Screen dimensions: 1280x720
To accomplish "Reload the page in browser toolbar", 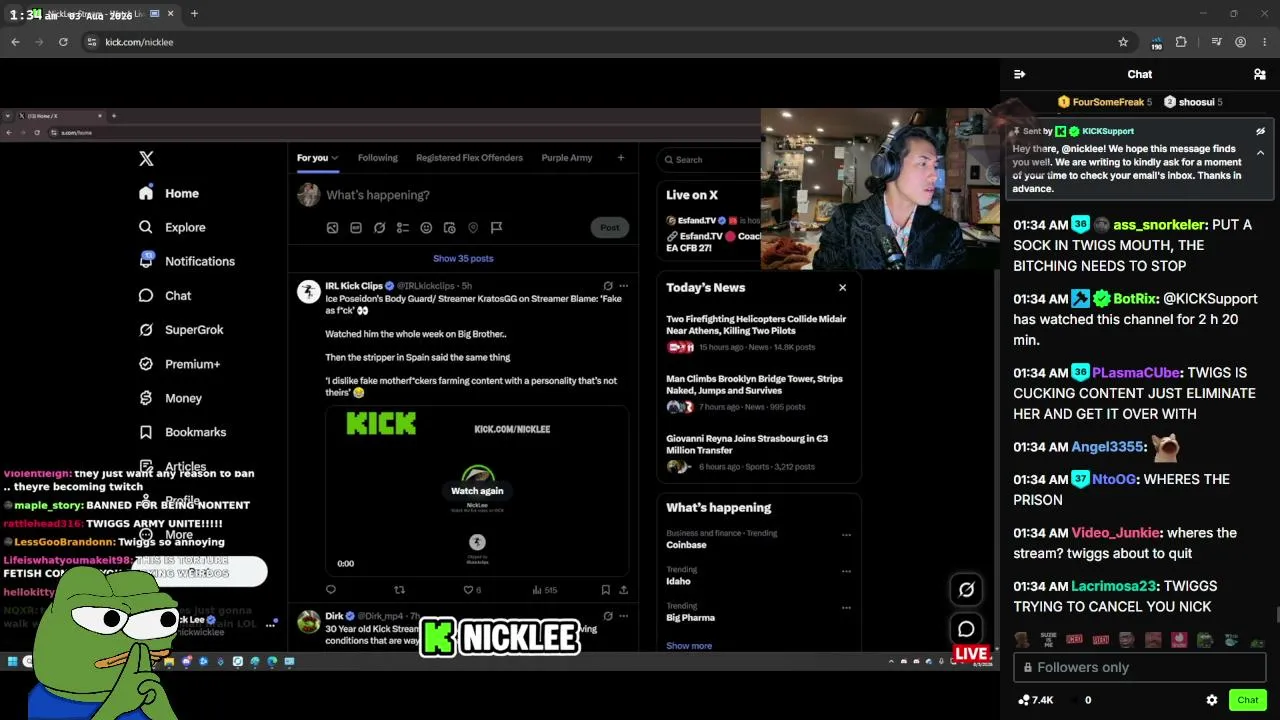I will (x=63, y=42).
